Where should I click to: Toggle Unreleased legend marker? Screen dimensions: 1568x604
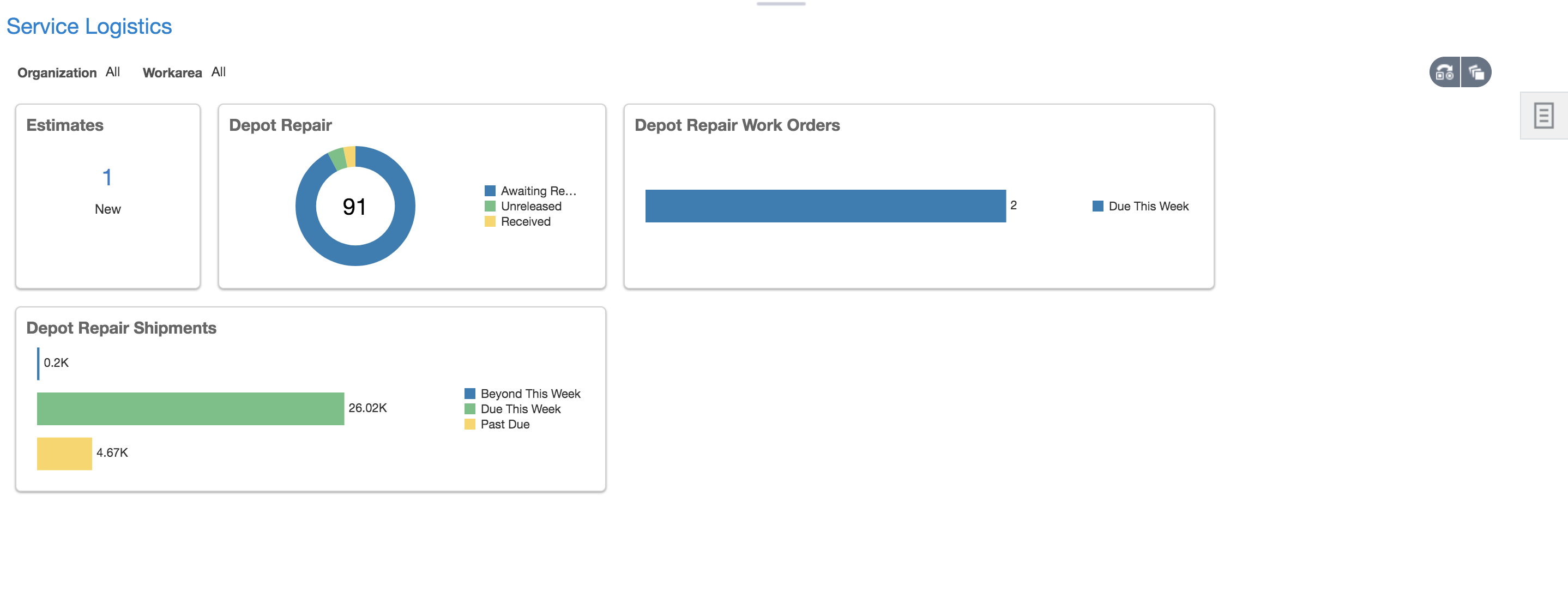click(x=490, y=207)
